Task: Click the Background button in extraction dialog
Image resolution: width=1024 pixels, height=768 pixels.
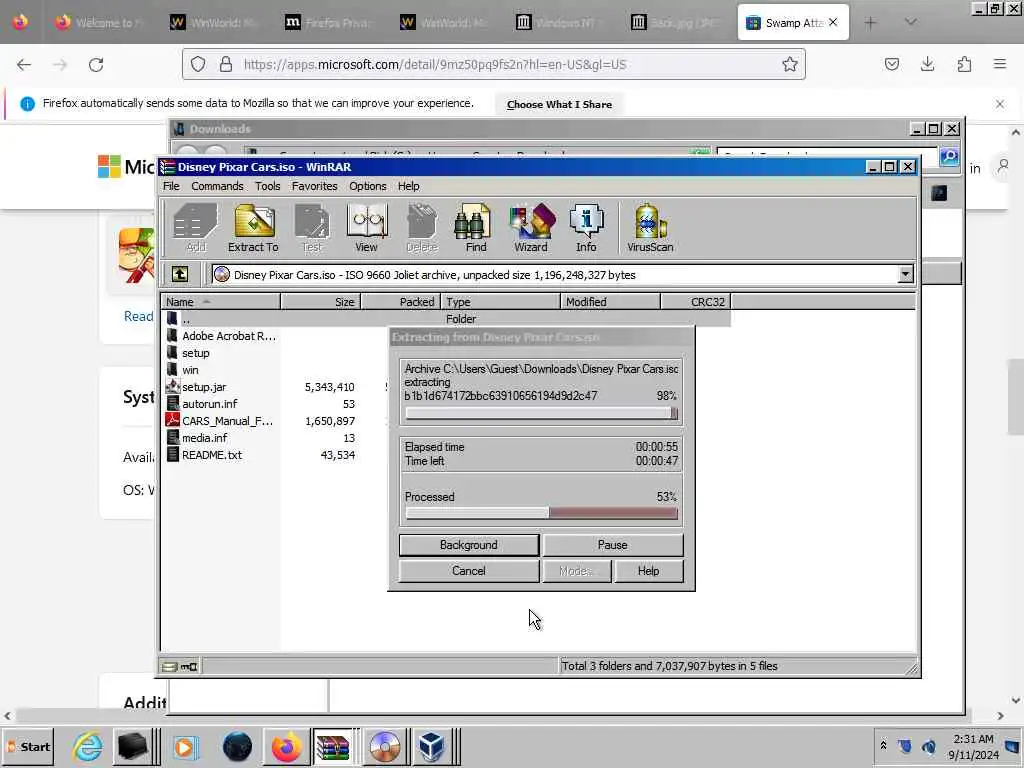Action: click(x=469, y=545)
